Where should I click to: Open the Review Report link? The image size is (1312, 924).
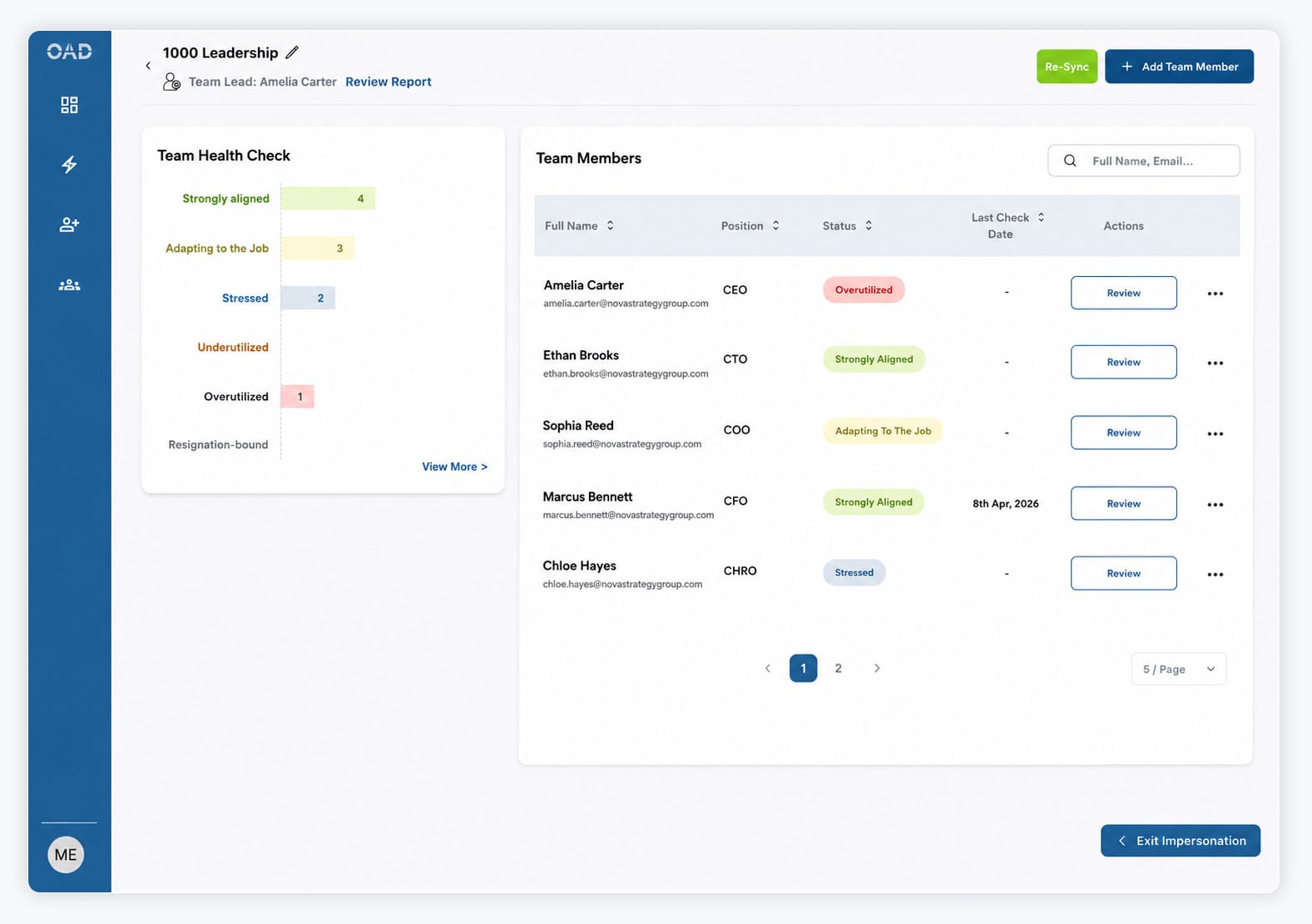(389, 82)
